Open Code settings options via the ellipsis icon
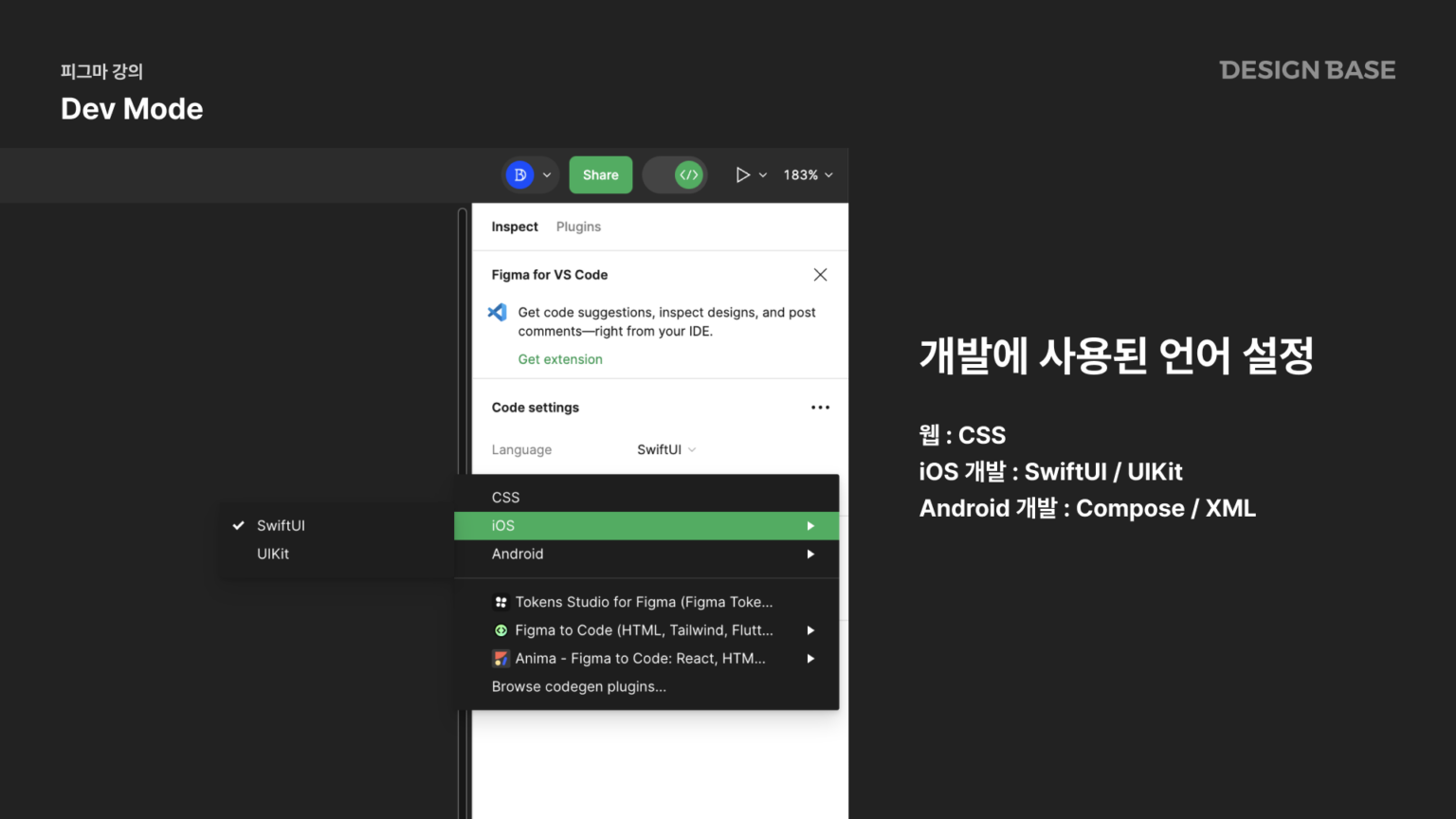 click(x=820, y=407)
